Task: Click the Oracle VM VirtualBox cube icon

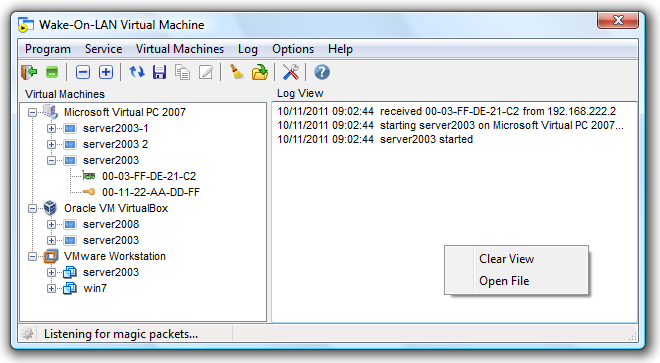Action: [50, 208]
